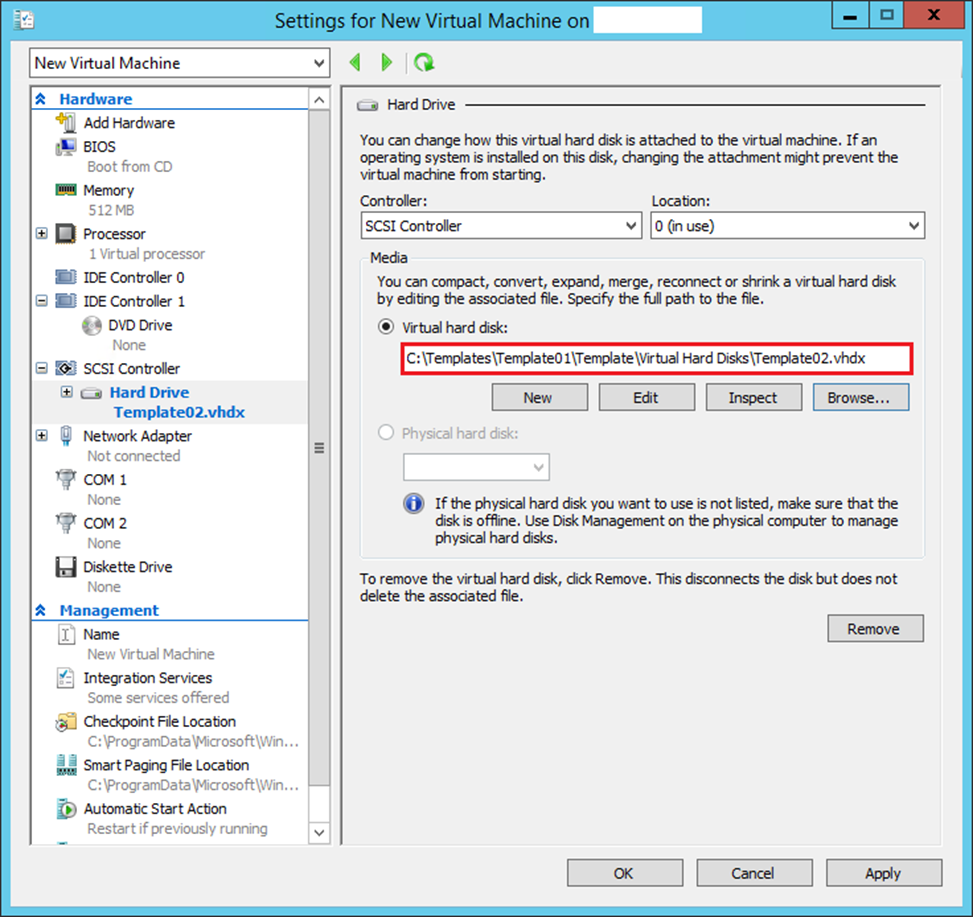Expand the Processor tree node
Screen dimensions: 973x917
[42, 233]
